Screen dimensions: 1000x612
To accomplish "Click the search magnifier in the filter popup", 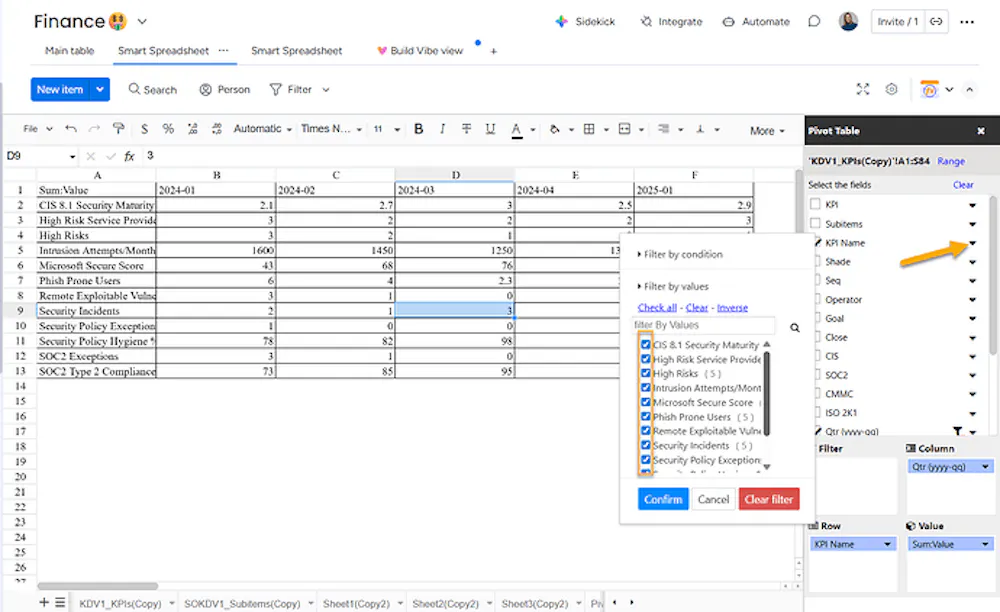I will tap(795, 328).
